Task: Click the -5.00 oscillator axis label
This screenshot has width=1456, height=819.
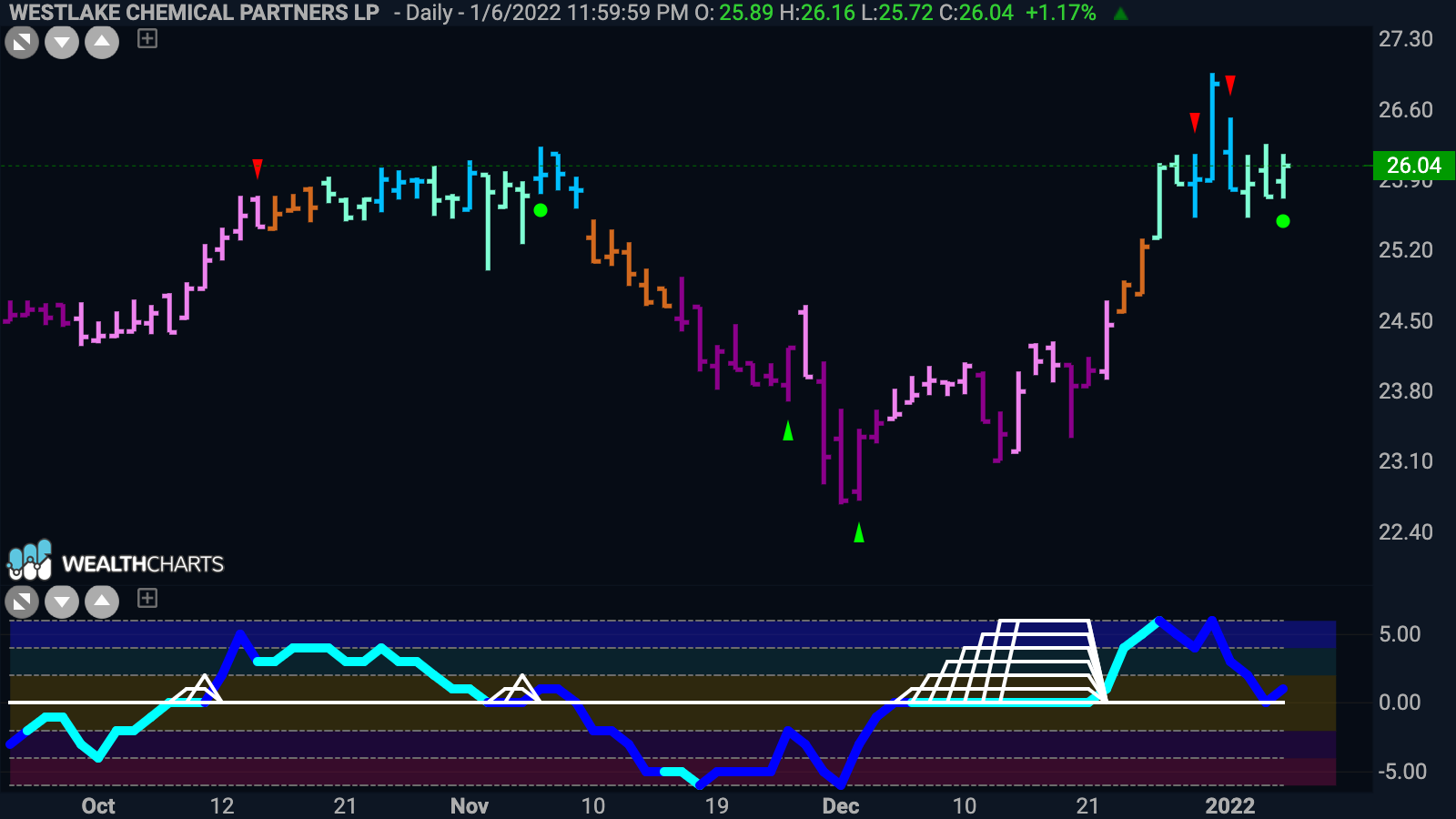Action: 1402,772
